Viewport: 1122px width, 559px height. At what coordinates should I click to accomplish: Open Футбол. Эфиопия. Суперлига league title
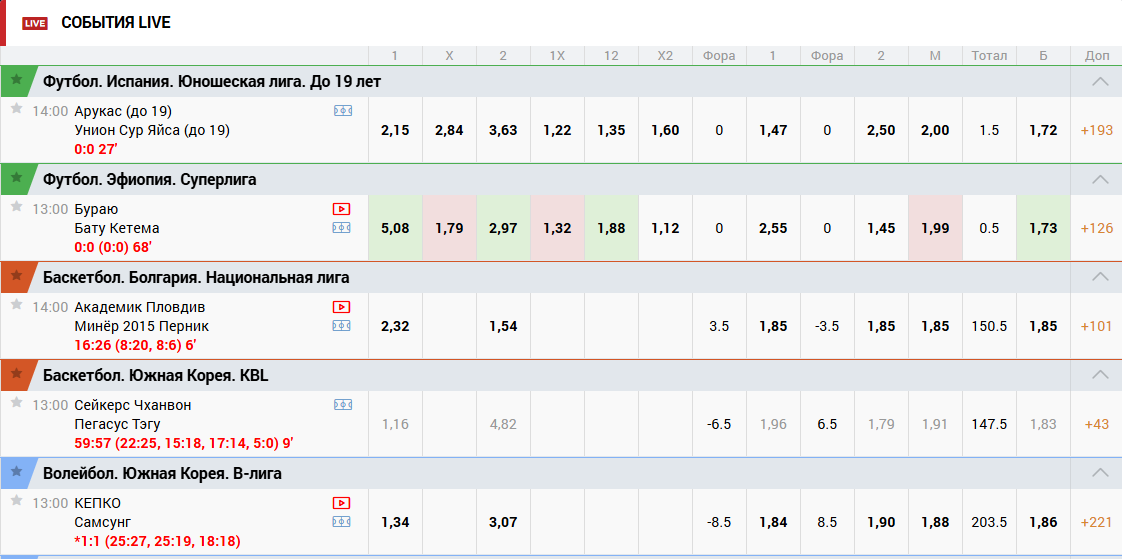pyautogui.click(x=150, y=180)
